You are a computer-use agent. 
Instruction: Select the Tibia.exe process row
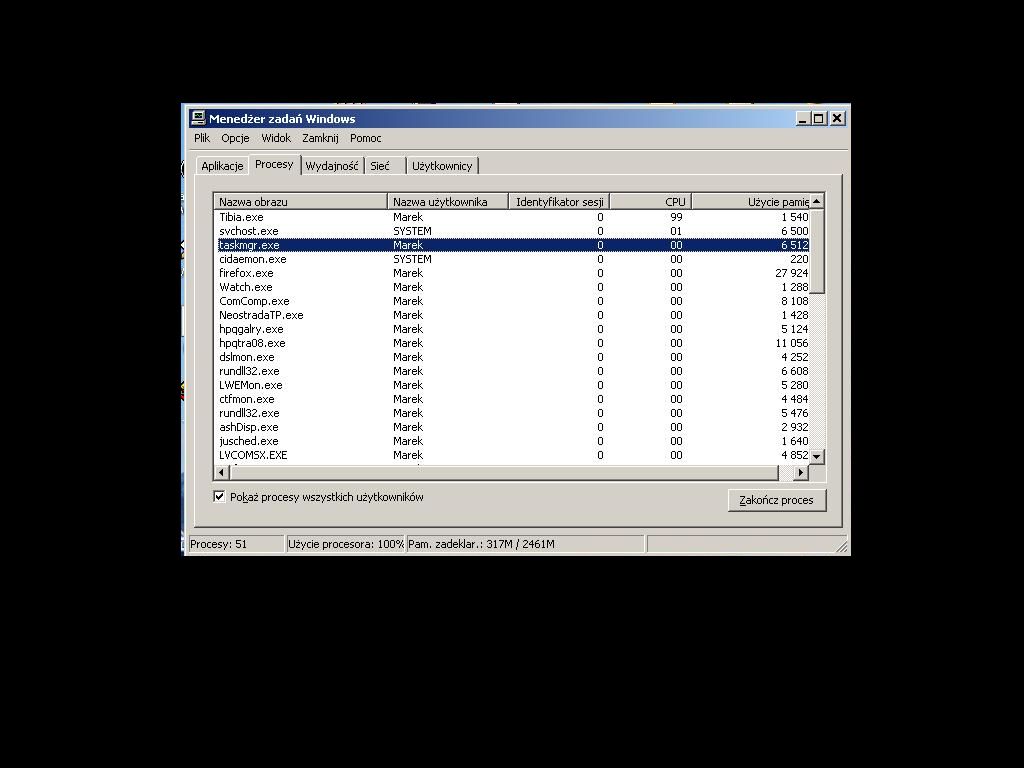513,217
